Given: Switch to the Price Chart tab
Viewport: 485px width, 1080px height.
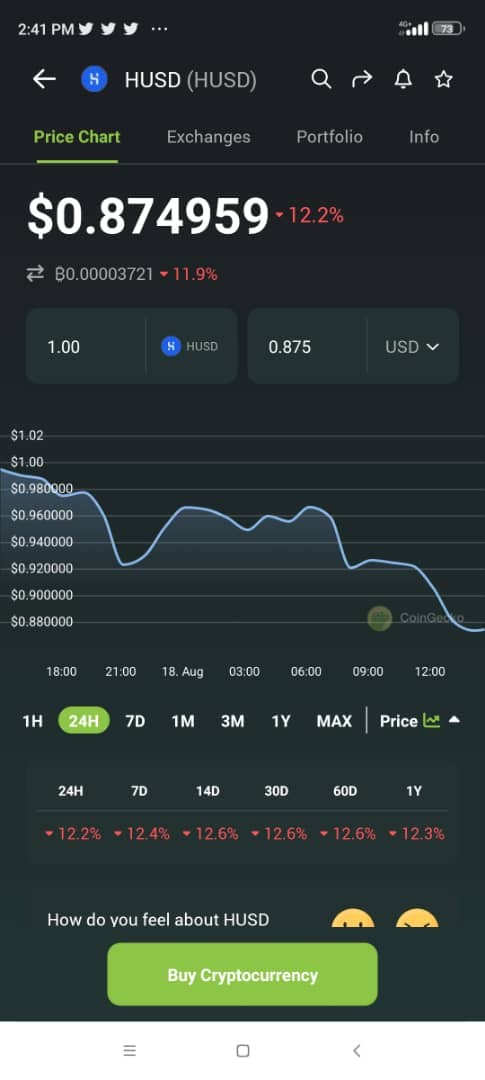Looking at the screenshot, I should coord(77,137).
